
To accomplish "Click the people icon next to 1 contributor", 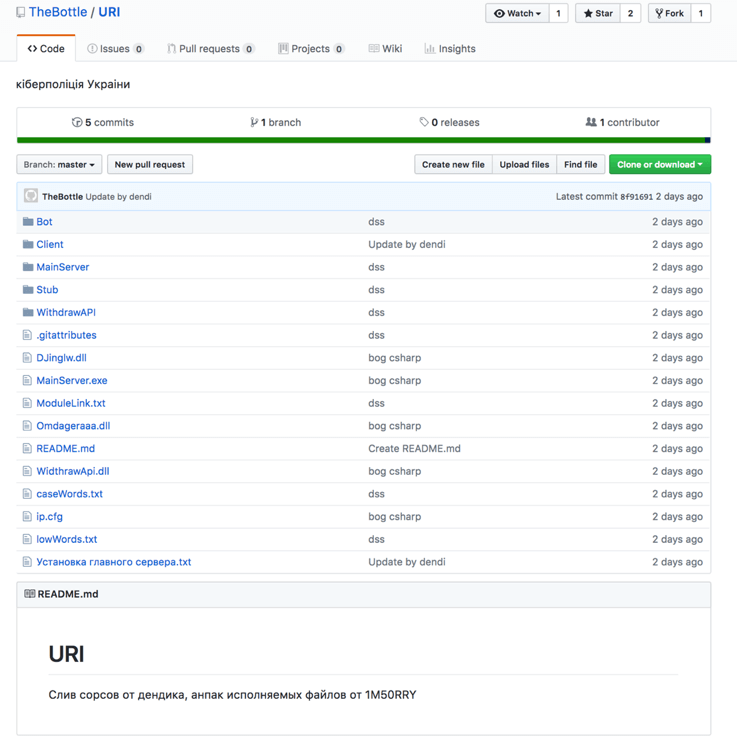I will 591,122.
